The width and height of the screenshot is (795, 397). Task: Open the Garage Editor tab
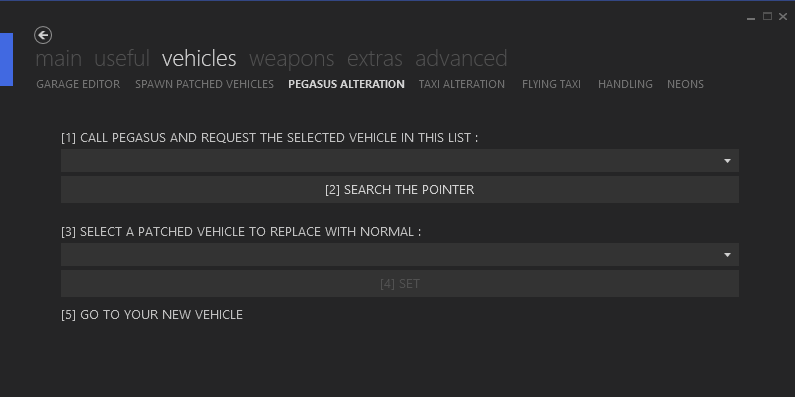pyautogui.click(x=78, y=84)
